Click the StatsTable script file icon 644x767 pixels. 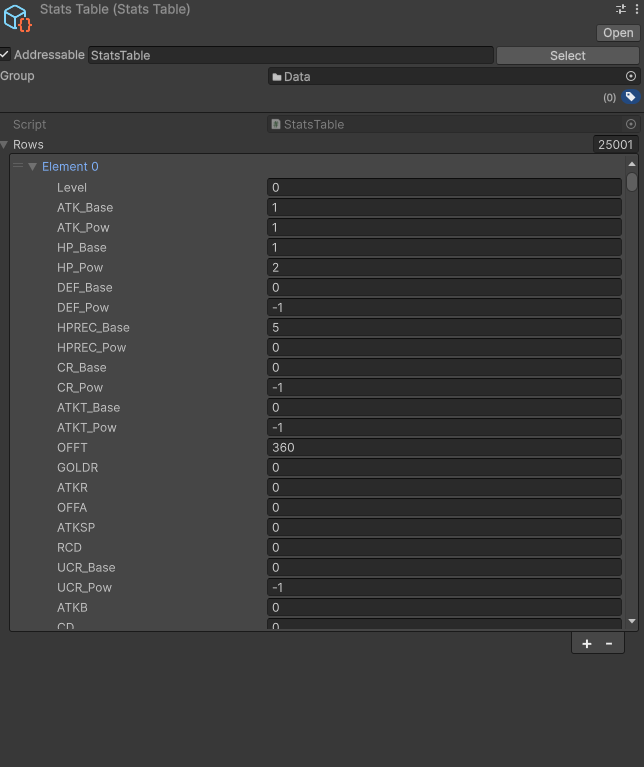(276, 124)
